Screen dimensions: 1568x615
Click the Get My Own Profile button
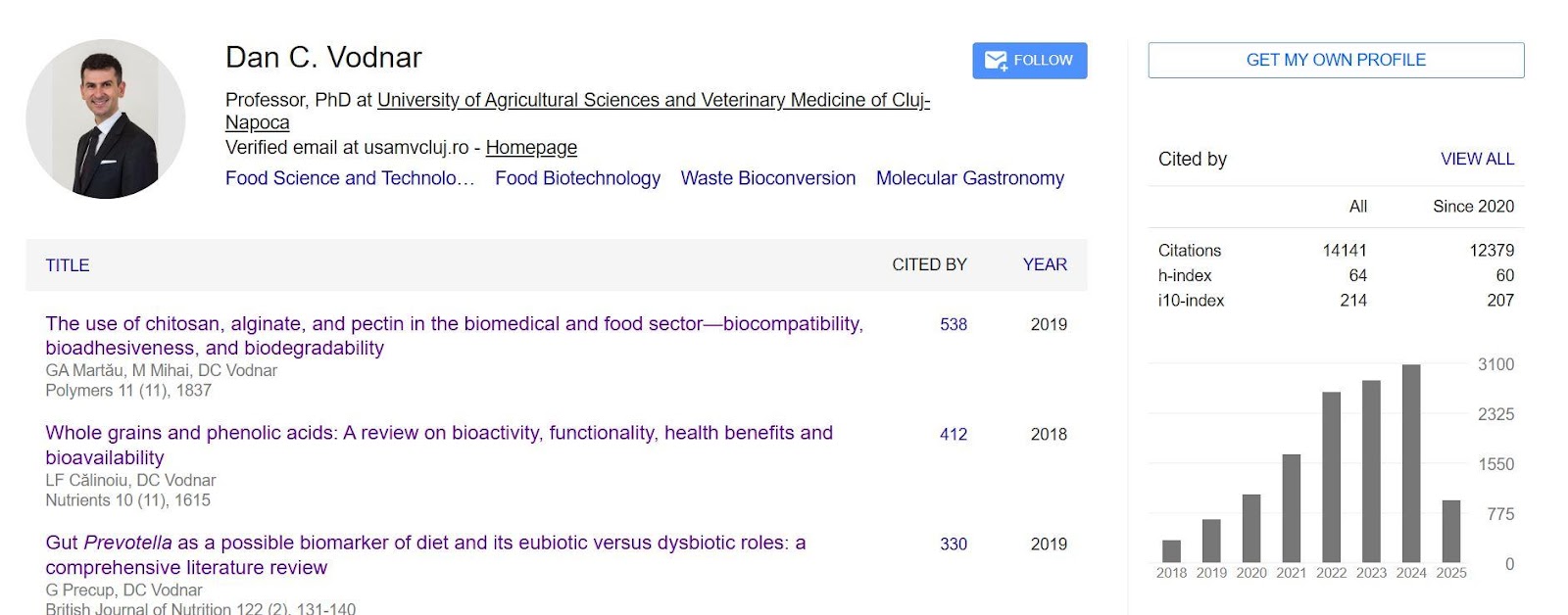[x=1336, y=60]
